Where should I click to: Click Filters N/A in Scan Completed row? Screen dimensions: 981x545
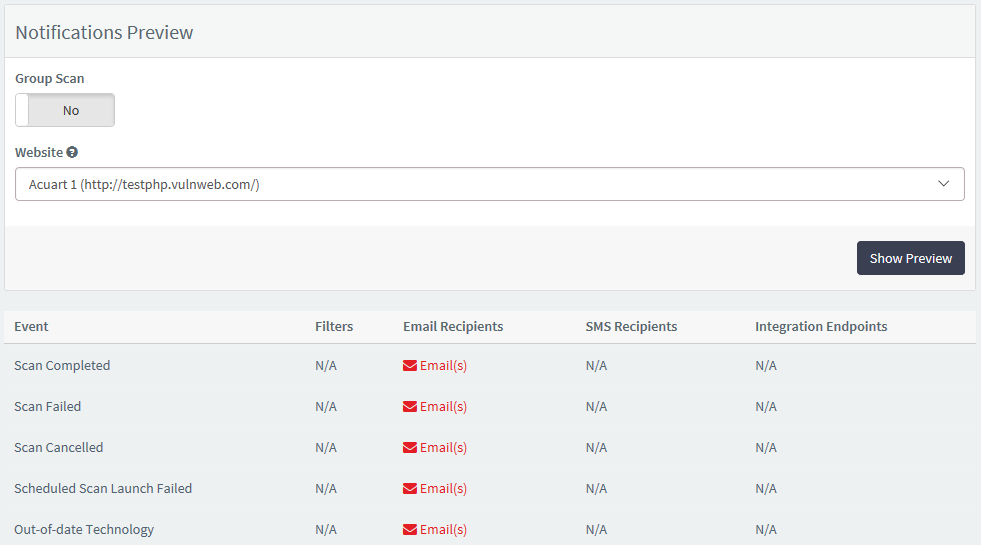click(326, 365)
